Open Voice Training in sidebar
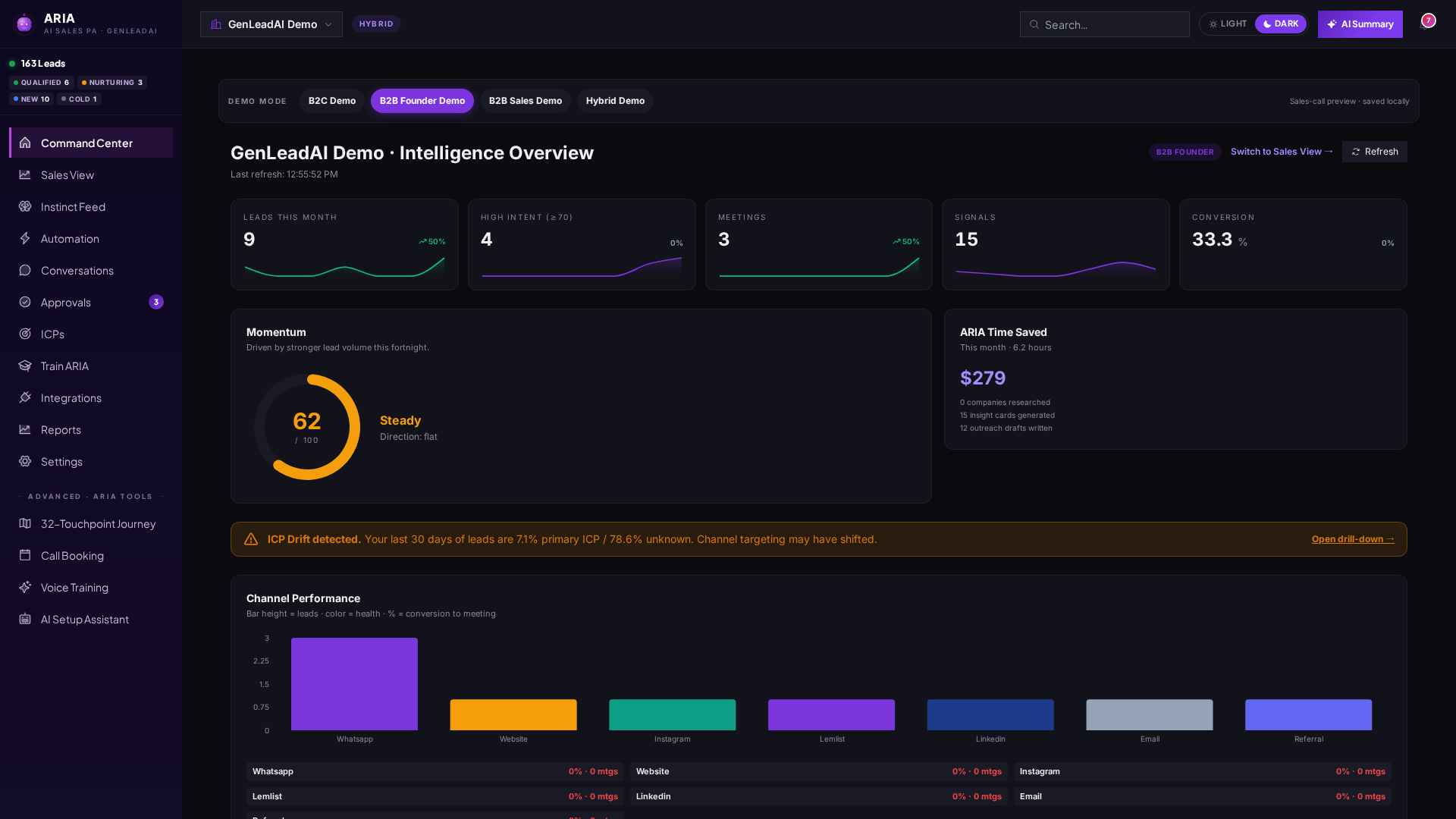Image resolution: width=1456 pixels, height=819 pixels. tap(91, 587)
